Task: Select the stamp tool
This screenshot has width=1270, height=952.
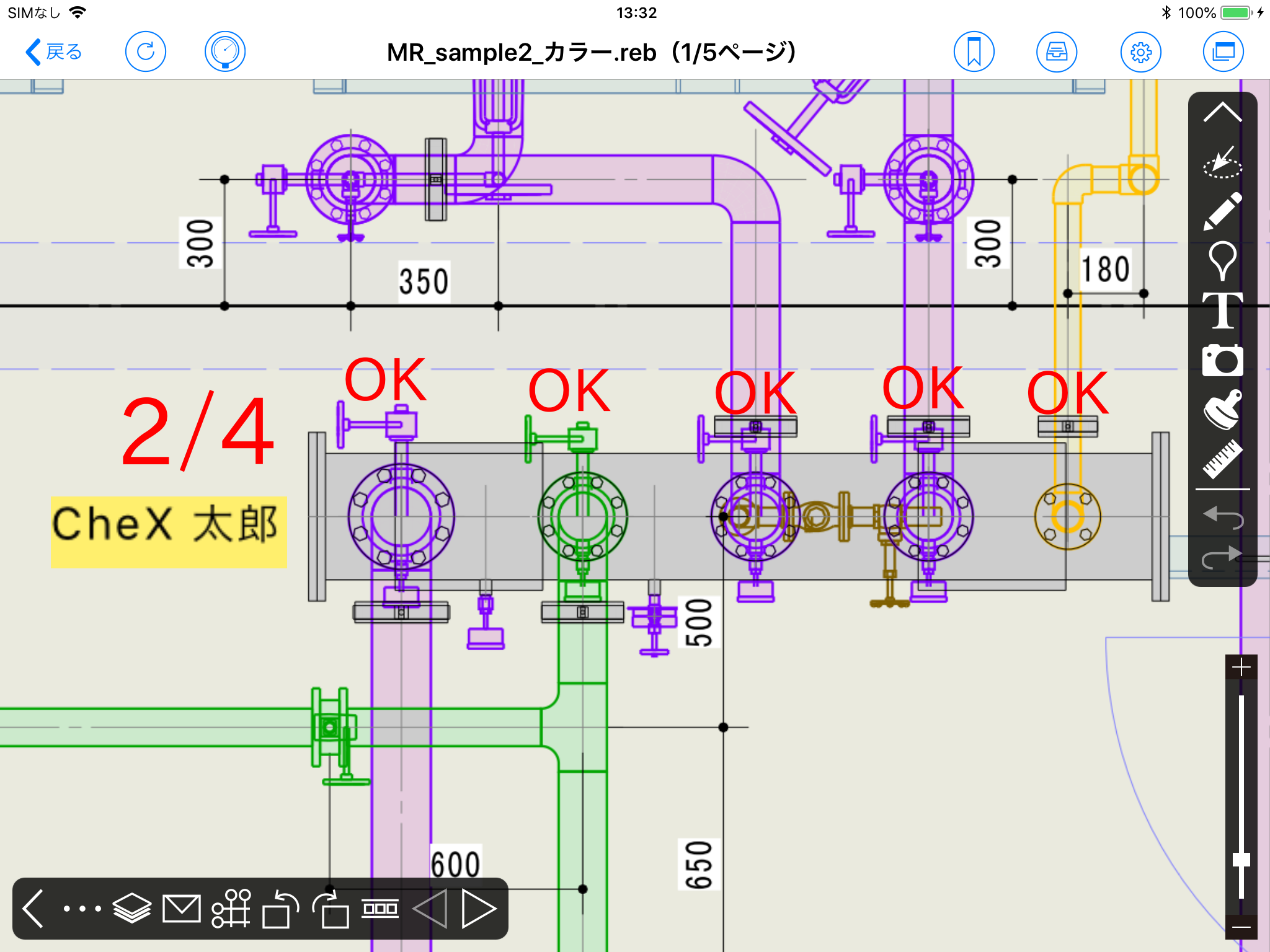Action: (1222, 410)
